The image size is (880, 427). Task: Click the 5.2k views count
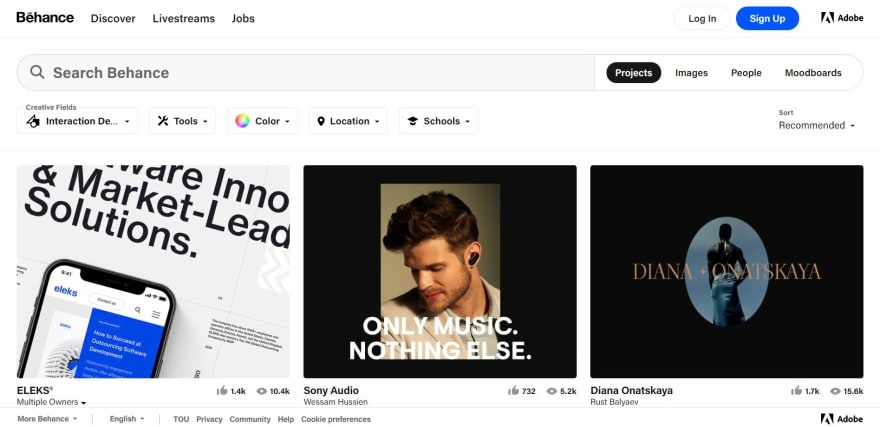click(x=568, y=391)
